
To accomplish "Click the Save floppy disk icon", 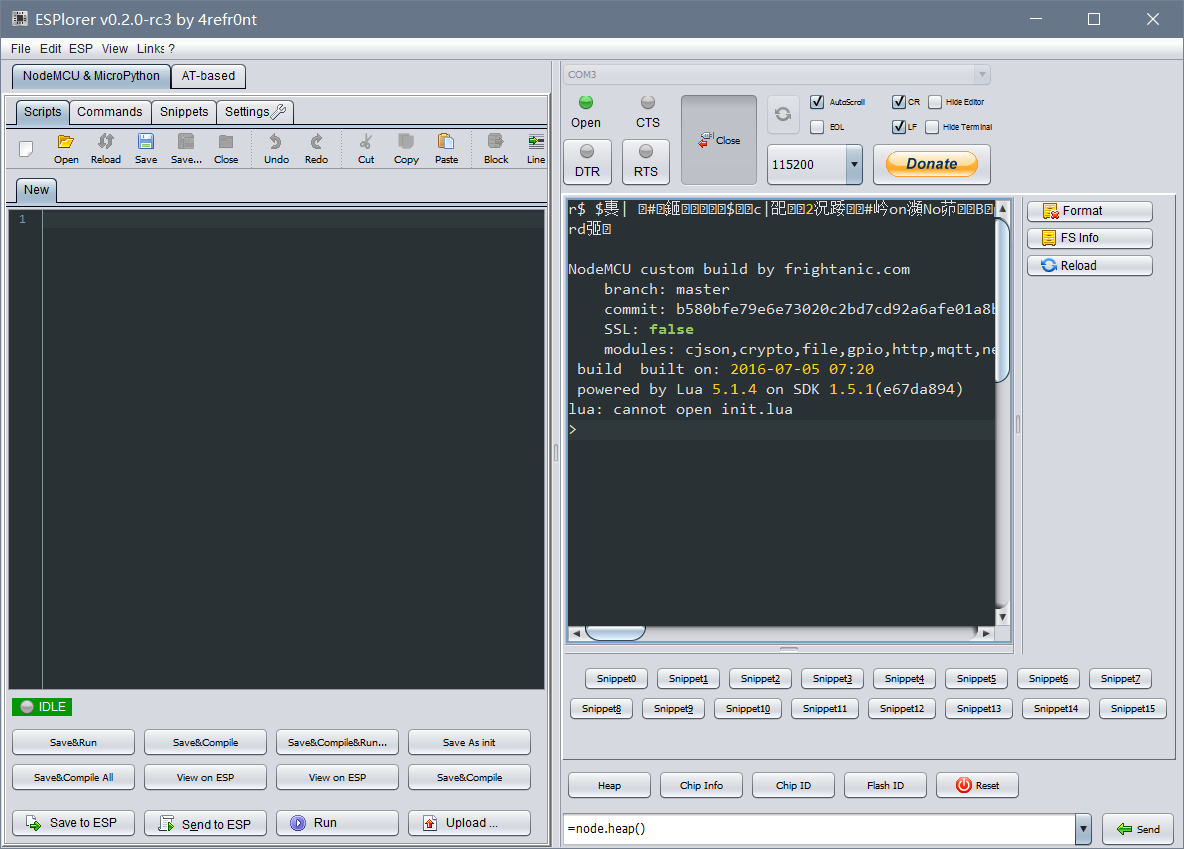I will click(x=146, y=142).
